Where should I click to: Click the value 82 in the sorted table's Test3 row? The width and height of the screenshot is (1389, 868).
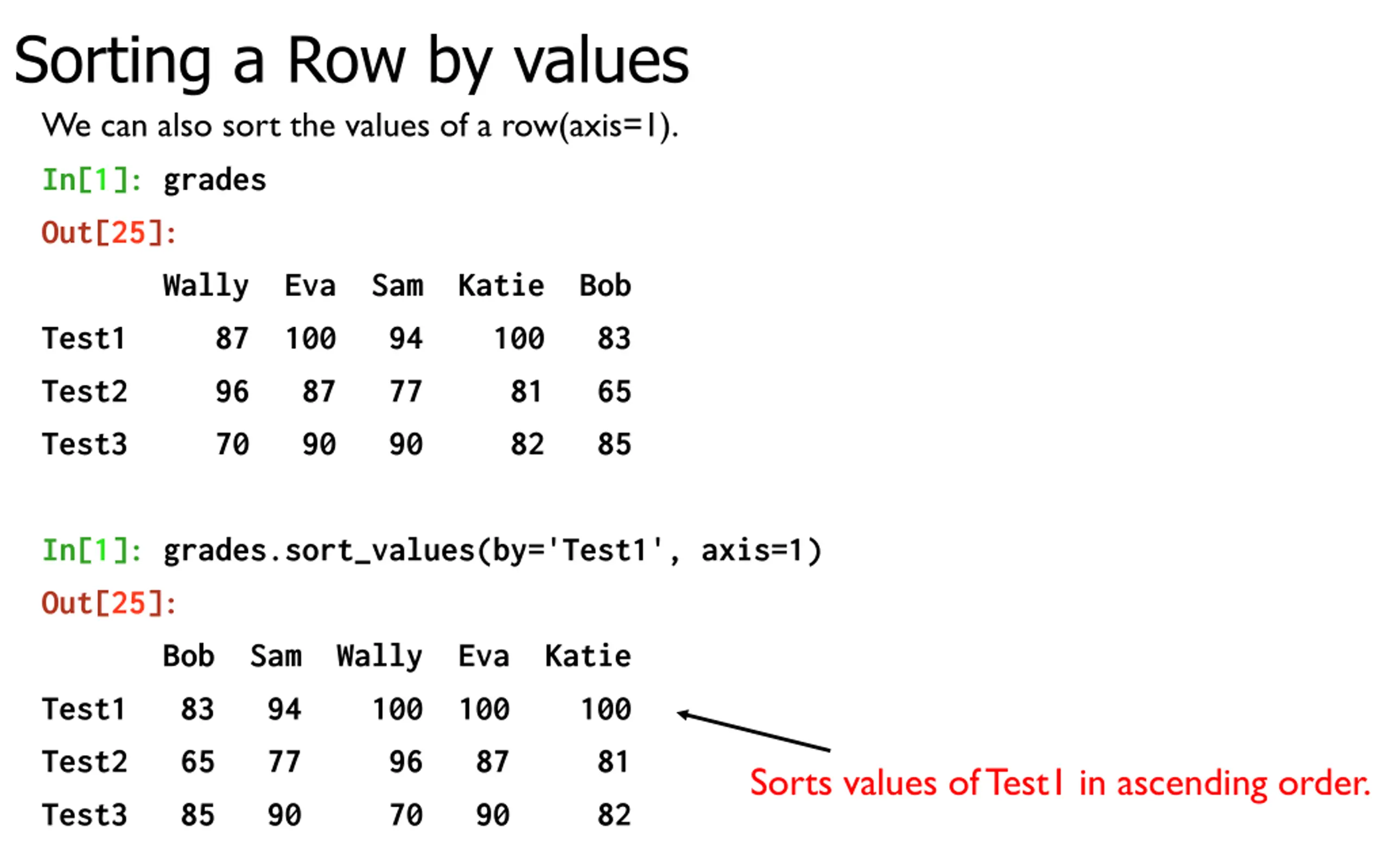[x=614, y=815]
